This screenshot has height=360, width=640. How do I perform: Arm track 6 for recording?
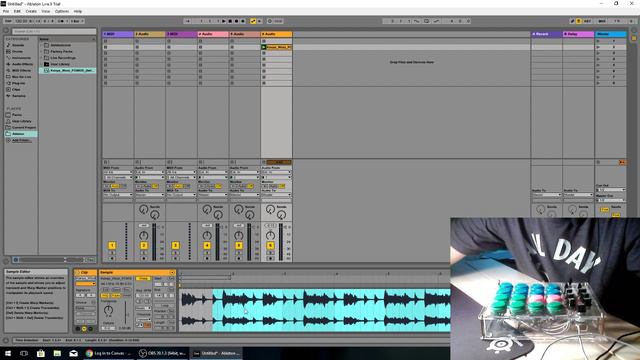(270, 258)
